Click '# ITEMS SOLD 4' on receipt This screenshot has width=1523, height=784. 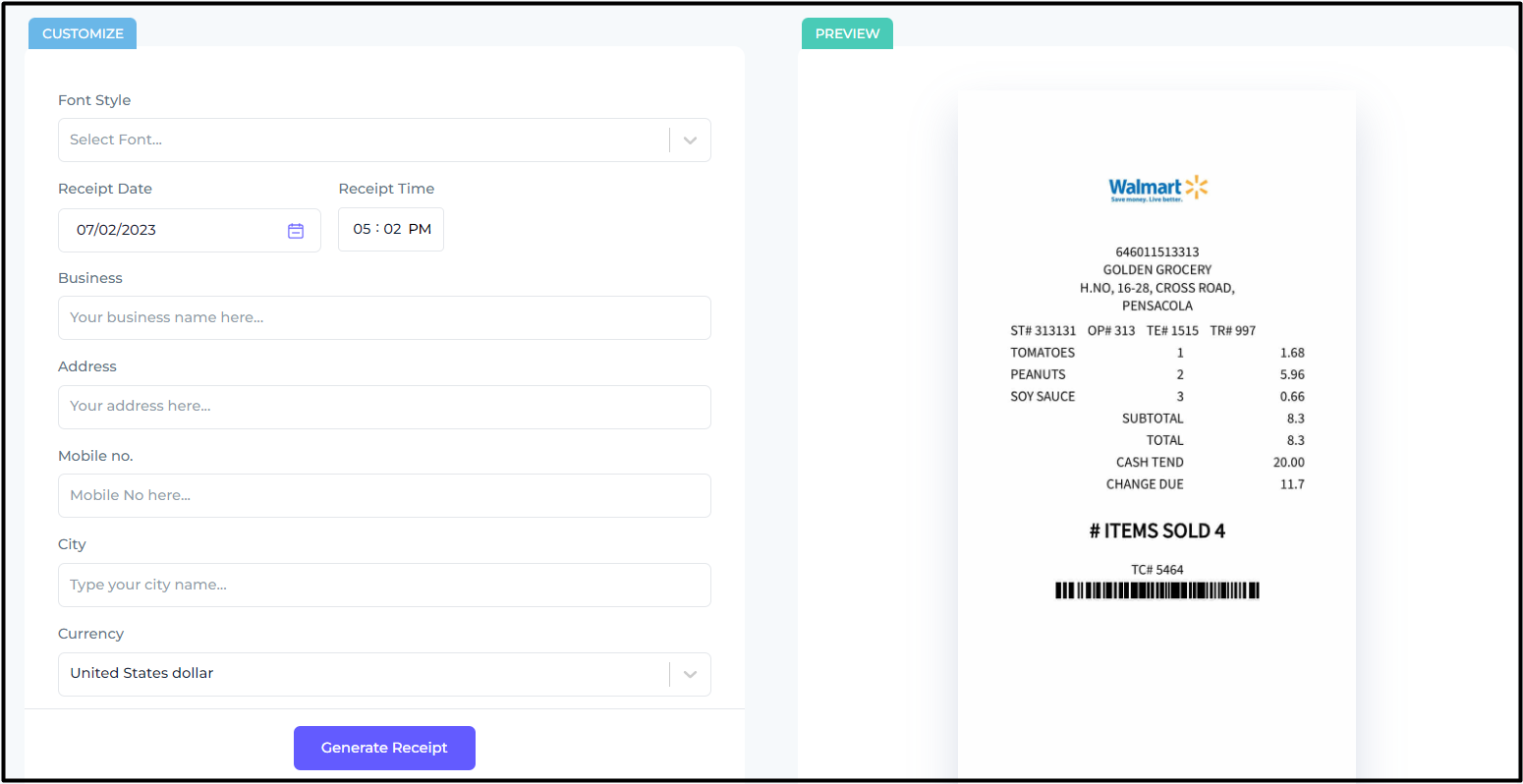1157,532
